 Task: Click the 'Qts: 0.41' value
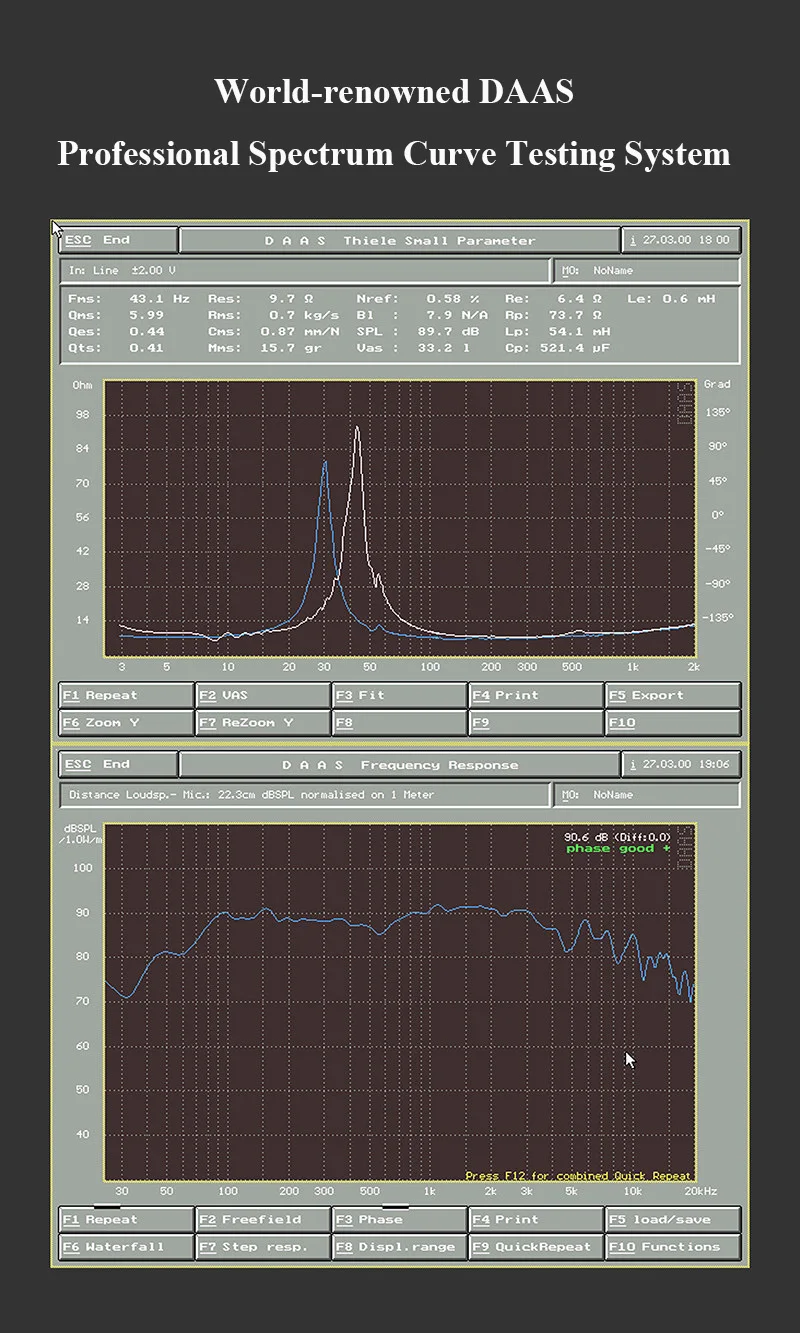pyautogui.click(x=116, y=348)
